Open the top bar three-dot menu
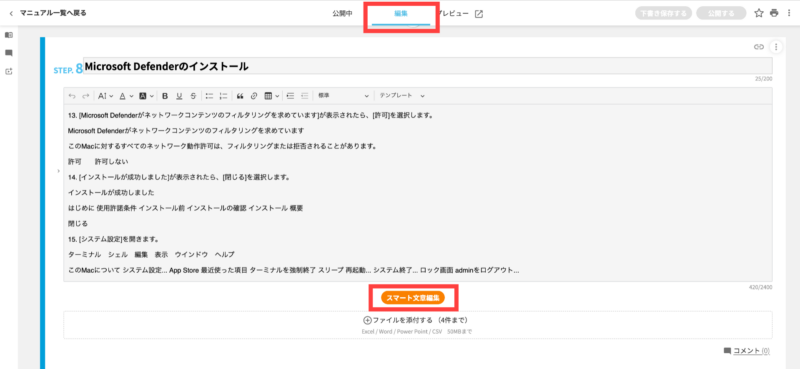 pyautogui.click(x=789, y=13)
